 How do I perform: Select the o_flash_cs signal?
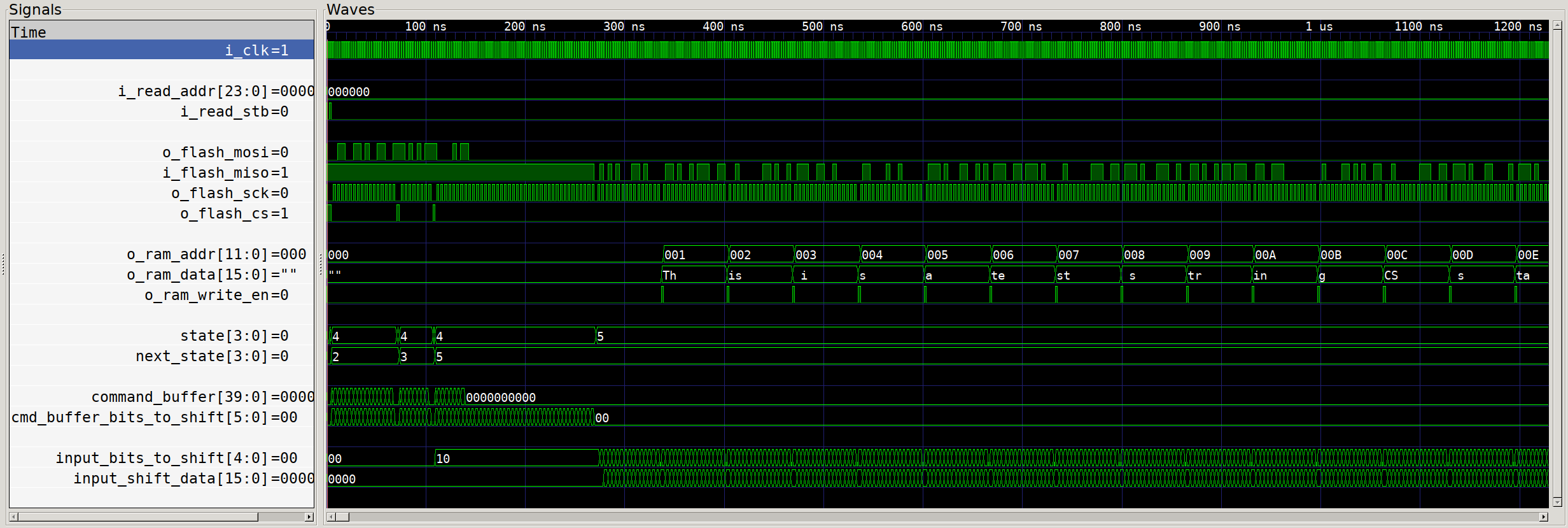[x=162, y=213]
